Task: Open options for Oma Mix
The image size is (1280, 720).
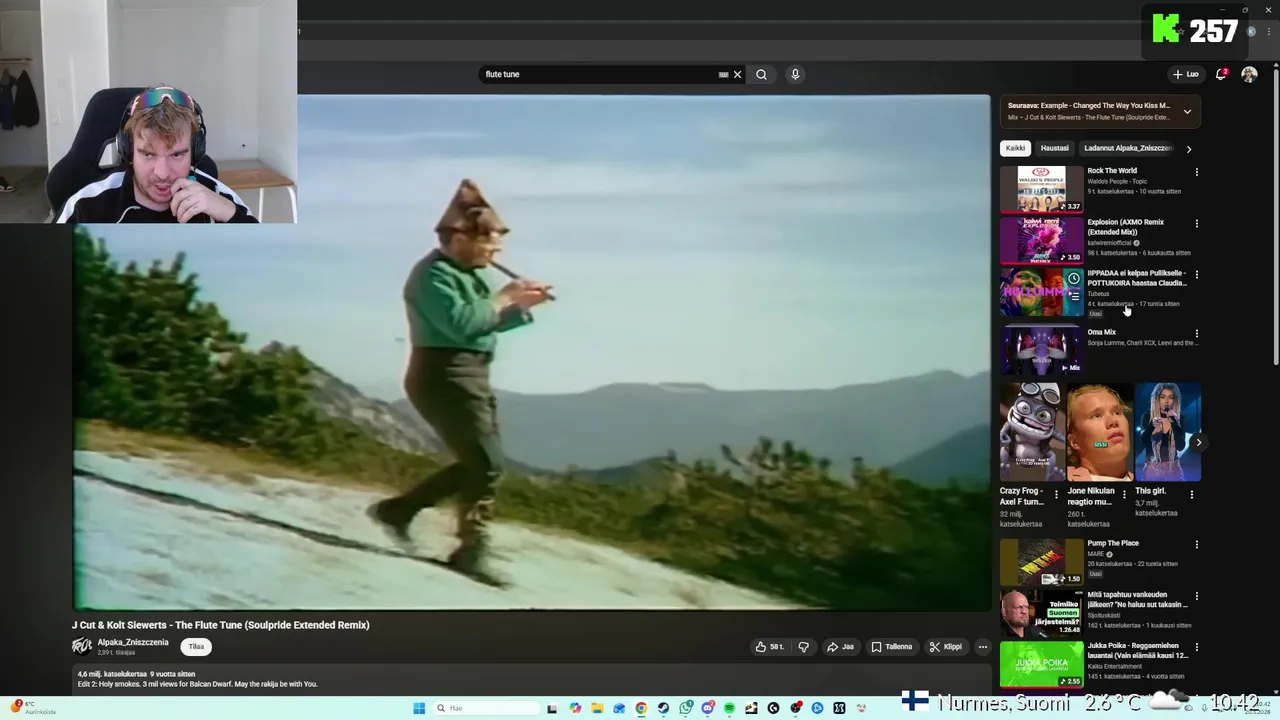Action: [1196, 333]
